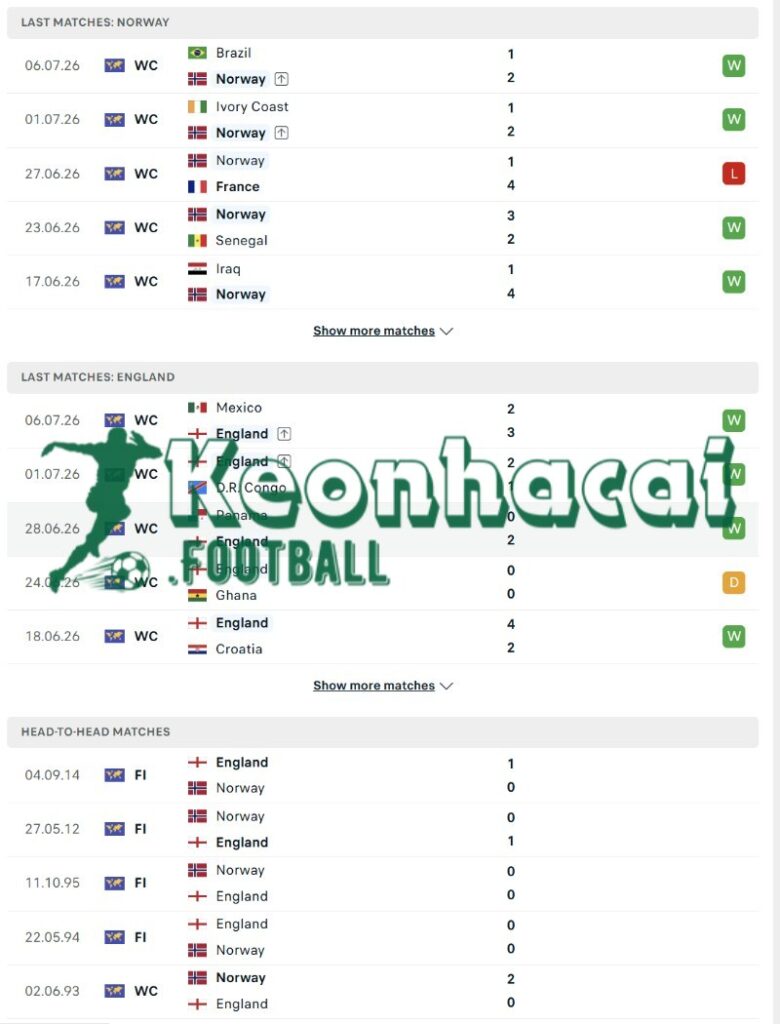This screenshot has width=780, height=1024.
Task: Open the Ivory Coast team link
Action: click(x=252, y=106)
